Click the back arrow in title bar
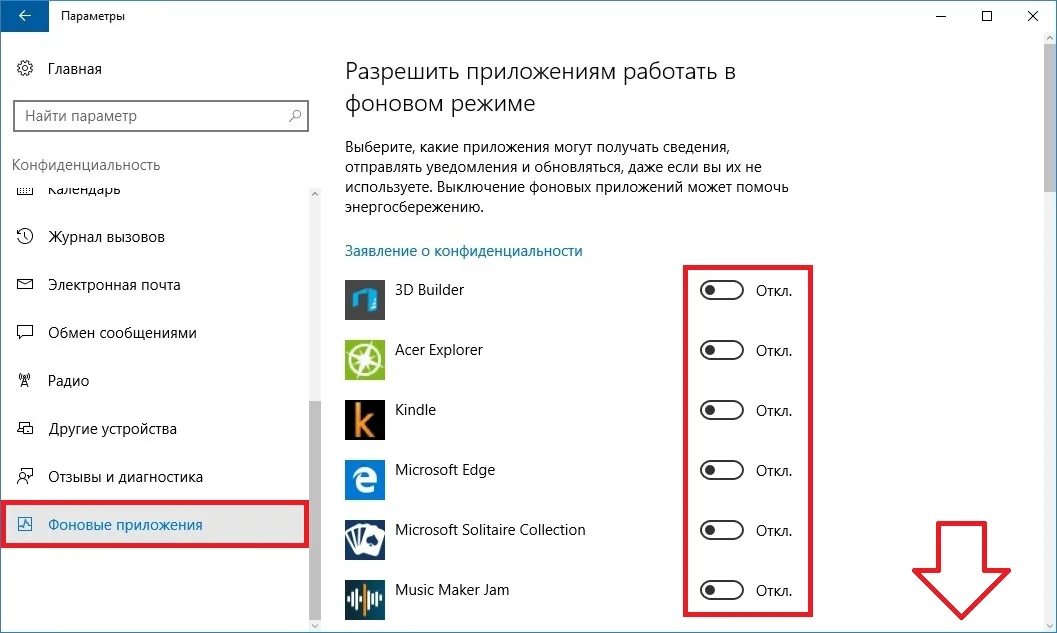 24,16
